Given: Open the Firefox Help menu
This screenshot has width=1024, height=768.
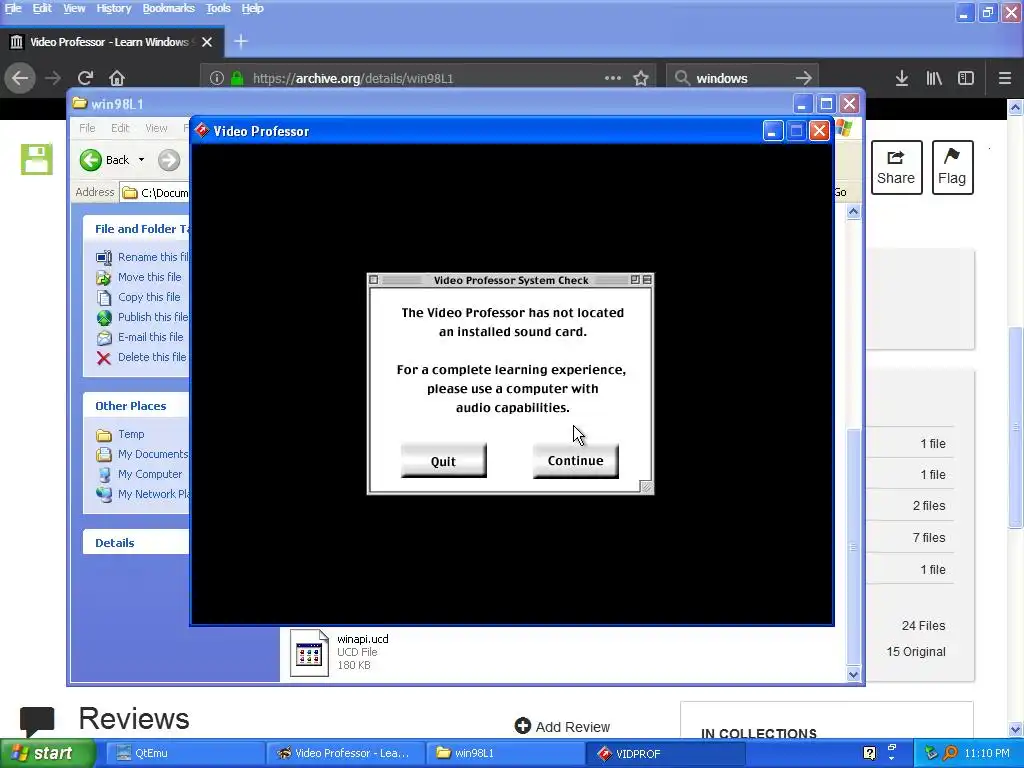Looking at the screenshot, I should [x=252, y=8].
